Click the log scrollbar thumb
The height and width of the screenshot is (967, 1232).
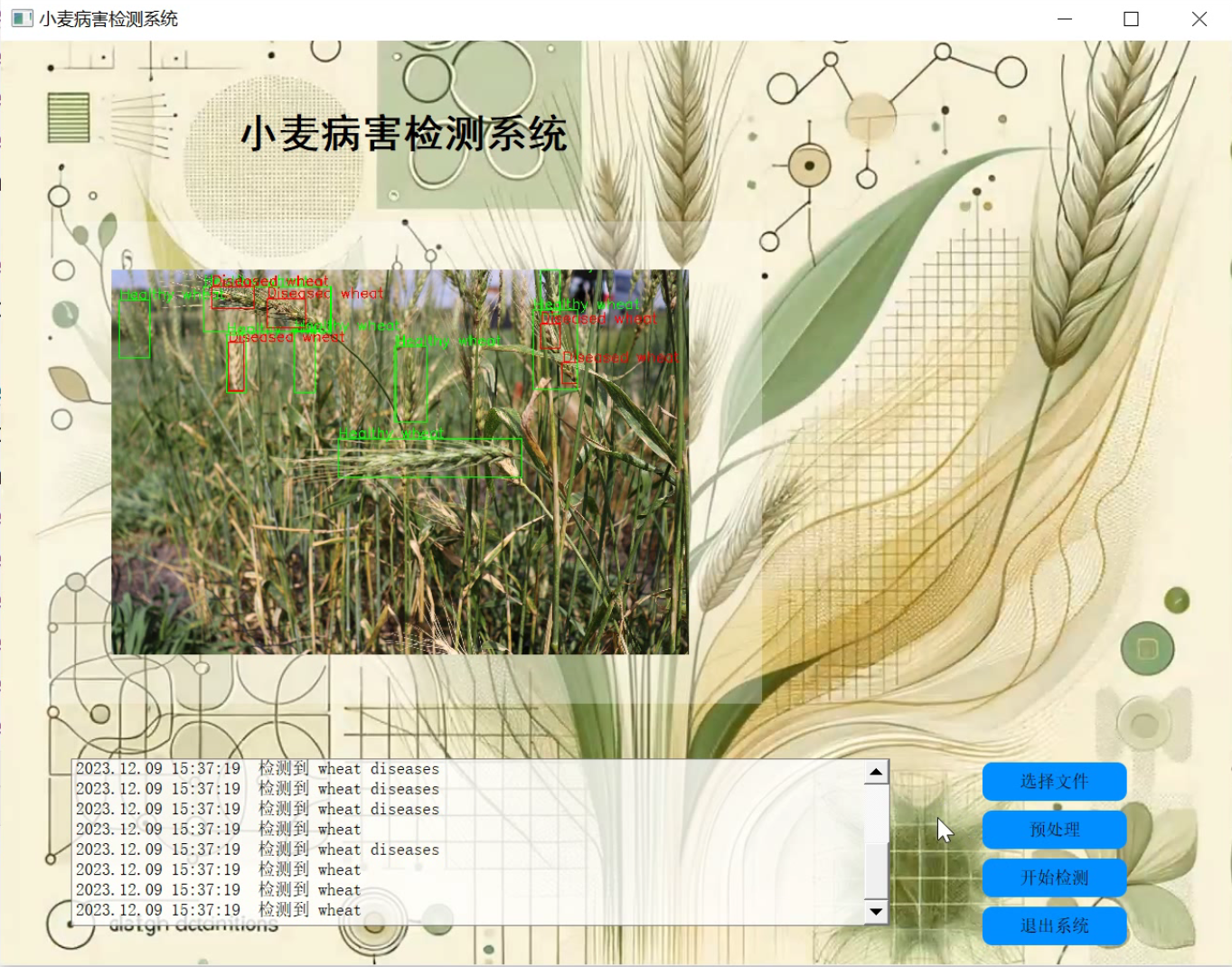pos(876,870)
